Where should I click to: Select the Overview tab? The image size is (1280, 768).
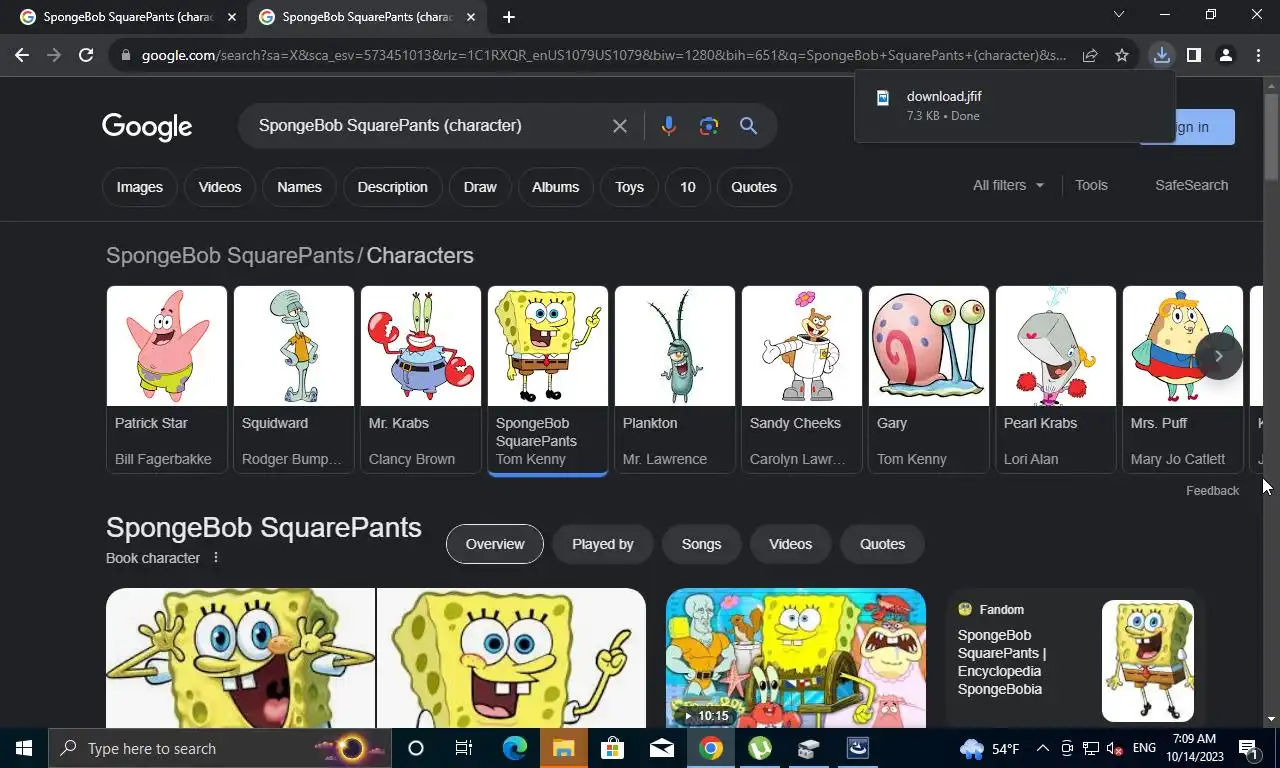pyautogui.click(x=495, y=544)
